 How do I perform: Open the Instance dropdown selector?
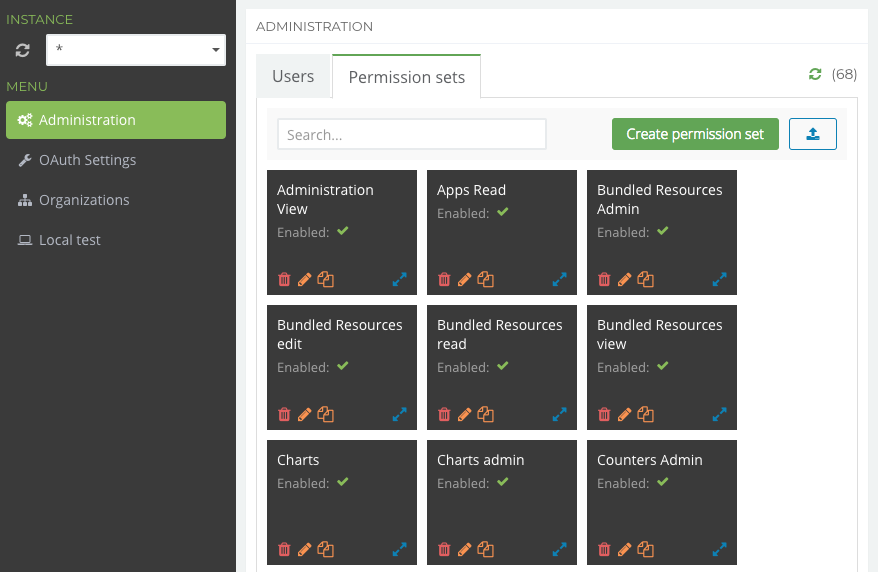point(136,50)
